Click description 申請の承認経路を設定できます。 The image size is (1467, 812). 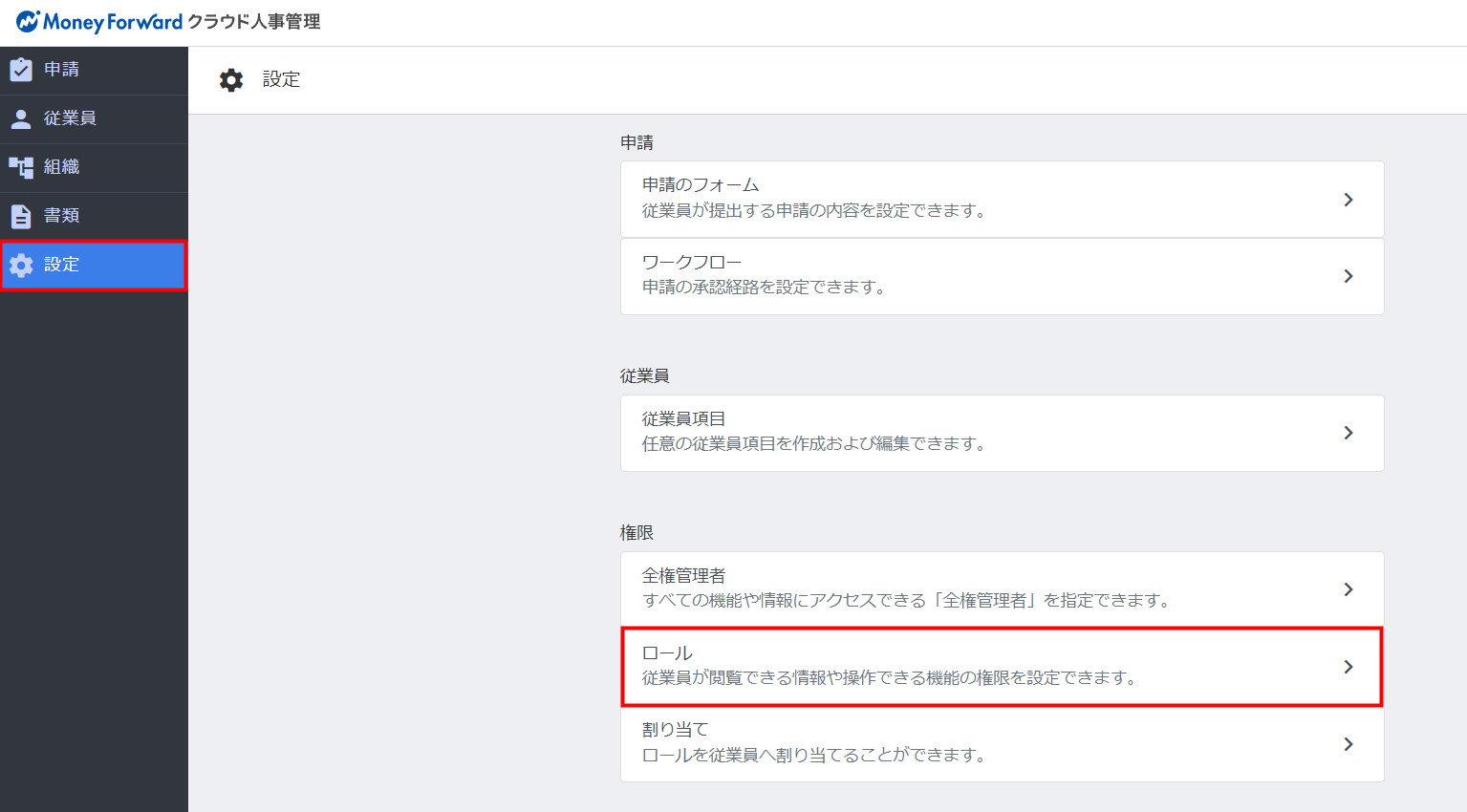(766, 287)
